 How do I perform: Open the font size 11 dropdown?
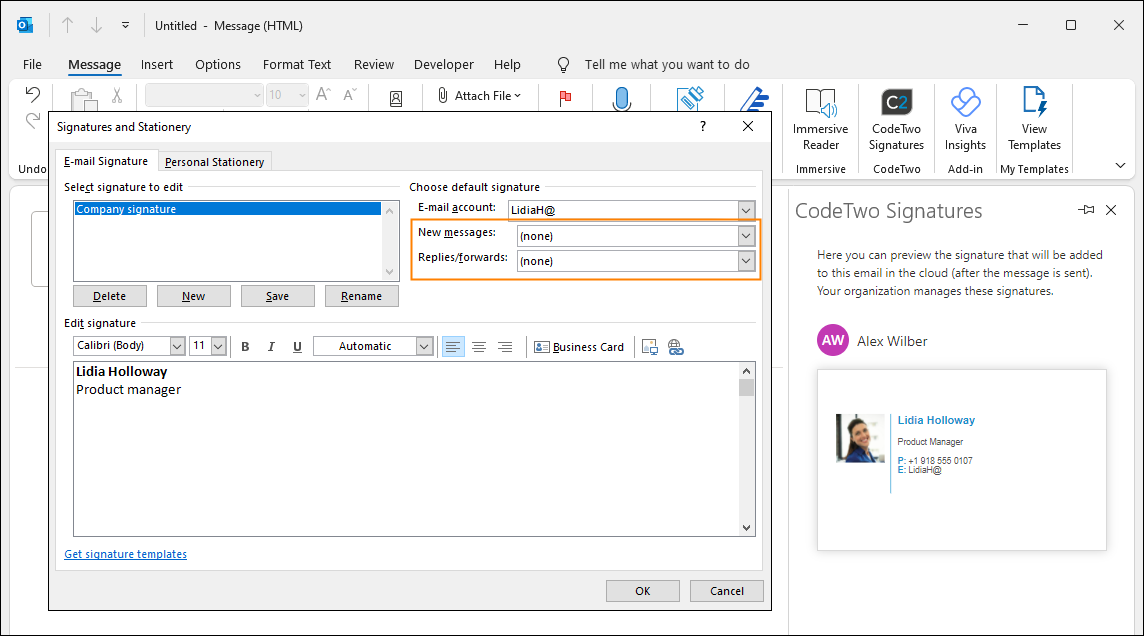(x=218, y=346)
